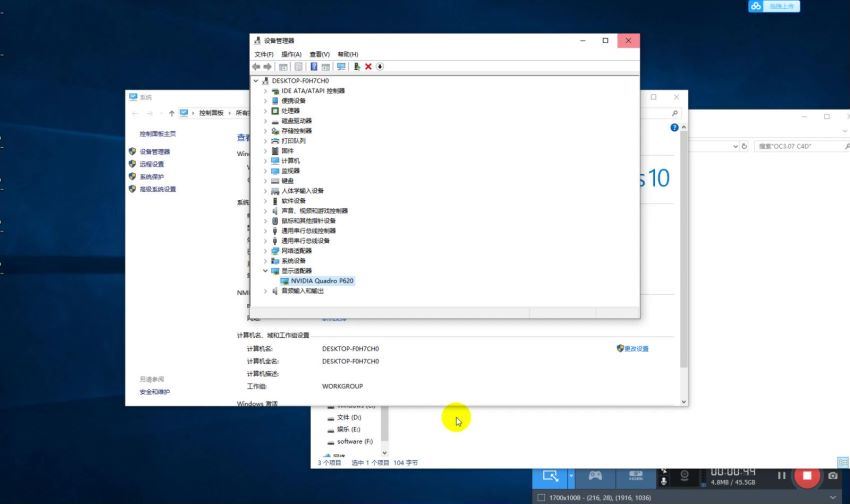Click the up arrow in System window address bar

point(171,113)
